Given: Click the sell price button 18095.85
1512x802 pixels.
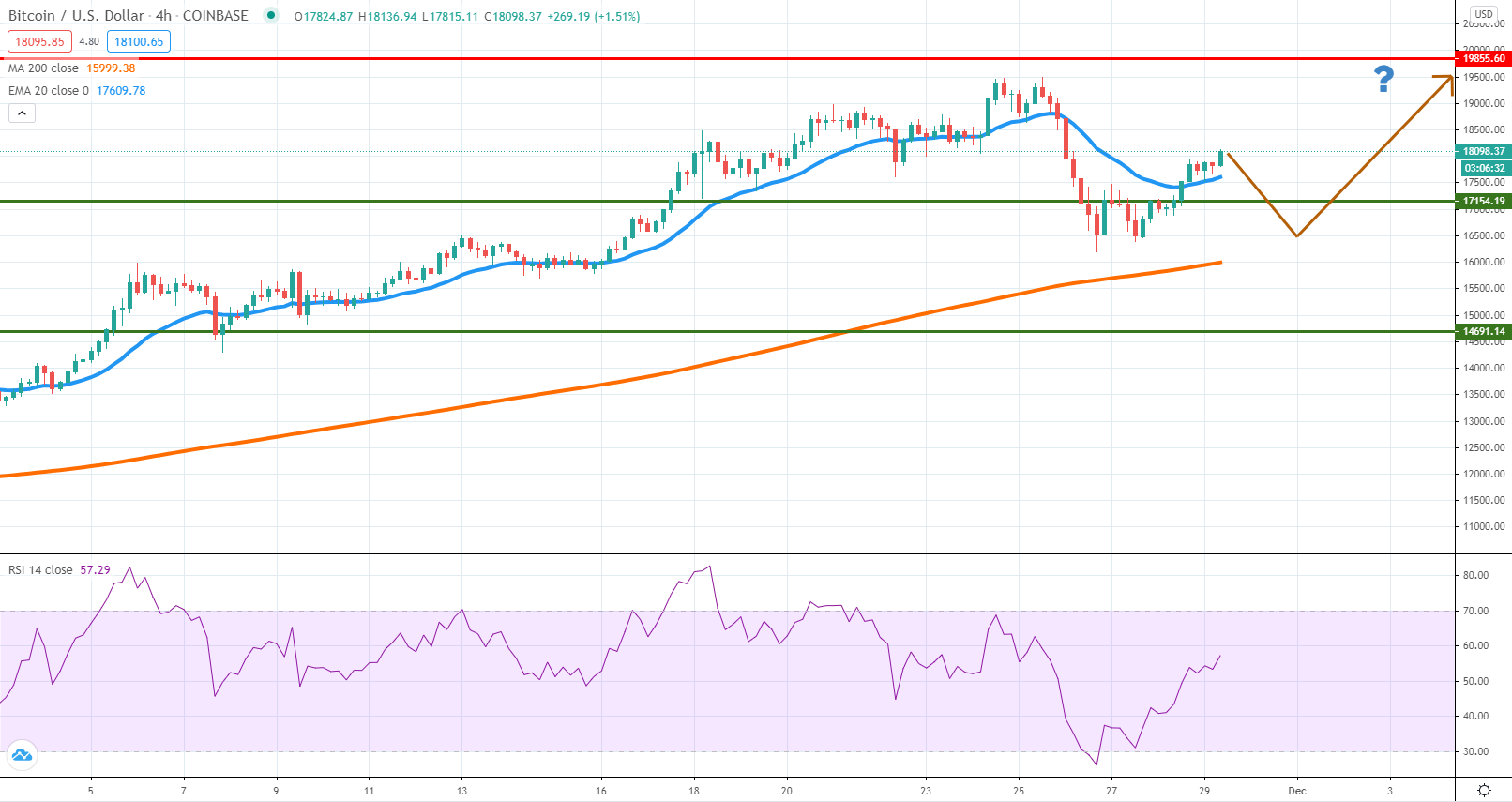Looking at the screenshot, I should tap(39, 41).
